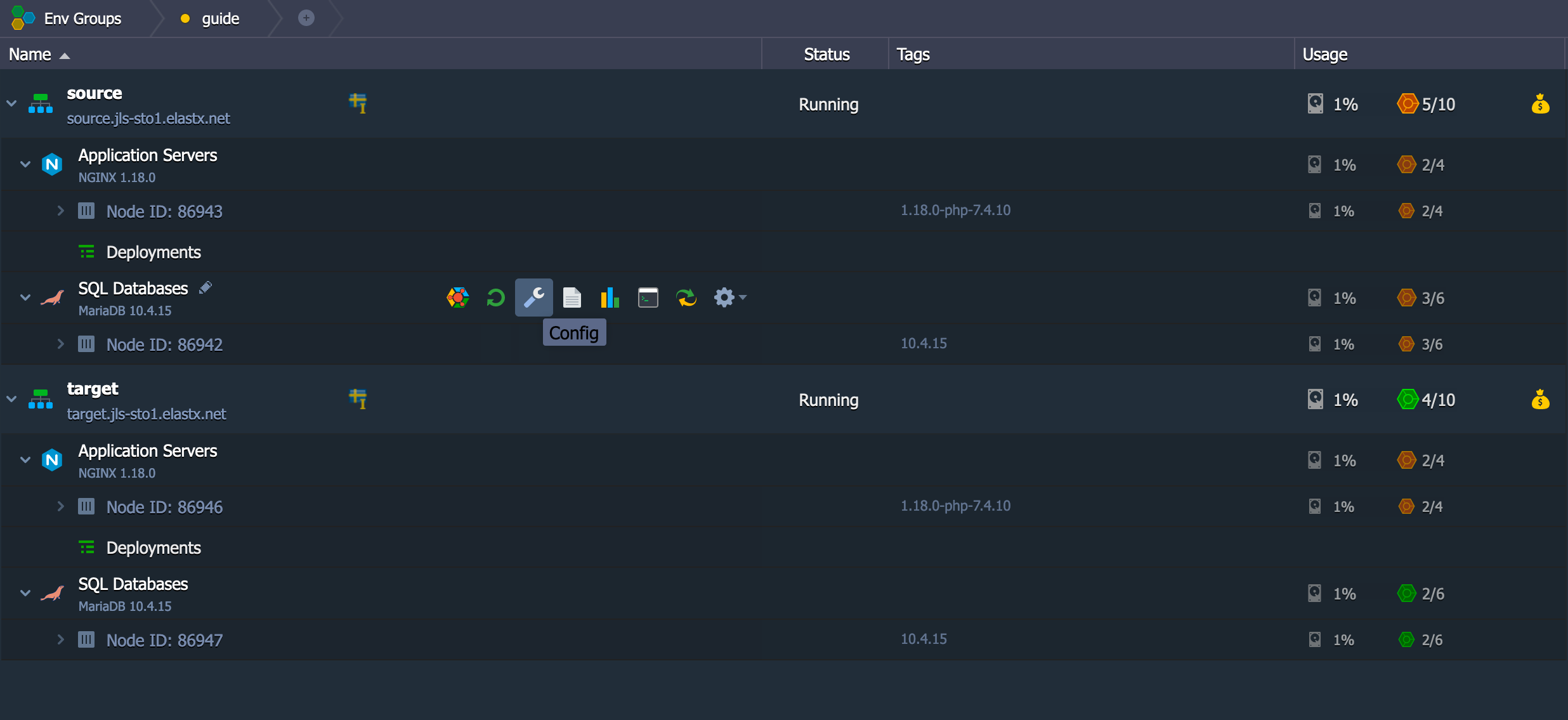Open the Env Groups tab
Viewport: 1568px width, 720px height.
(x=82, y=19)
